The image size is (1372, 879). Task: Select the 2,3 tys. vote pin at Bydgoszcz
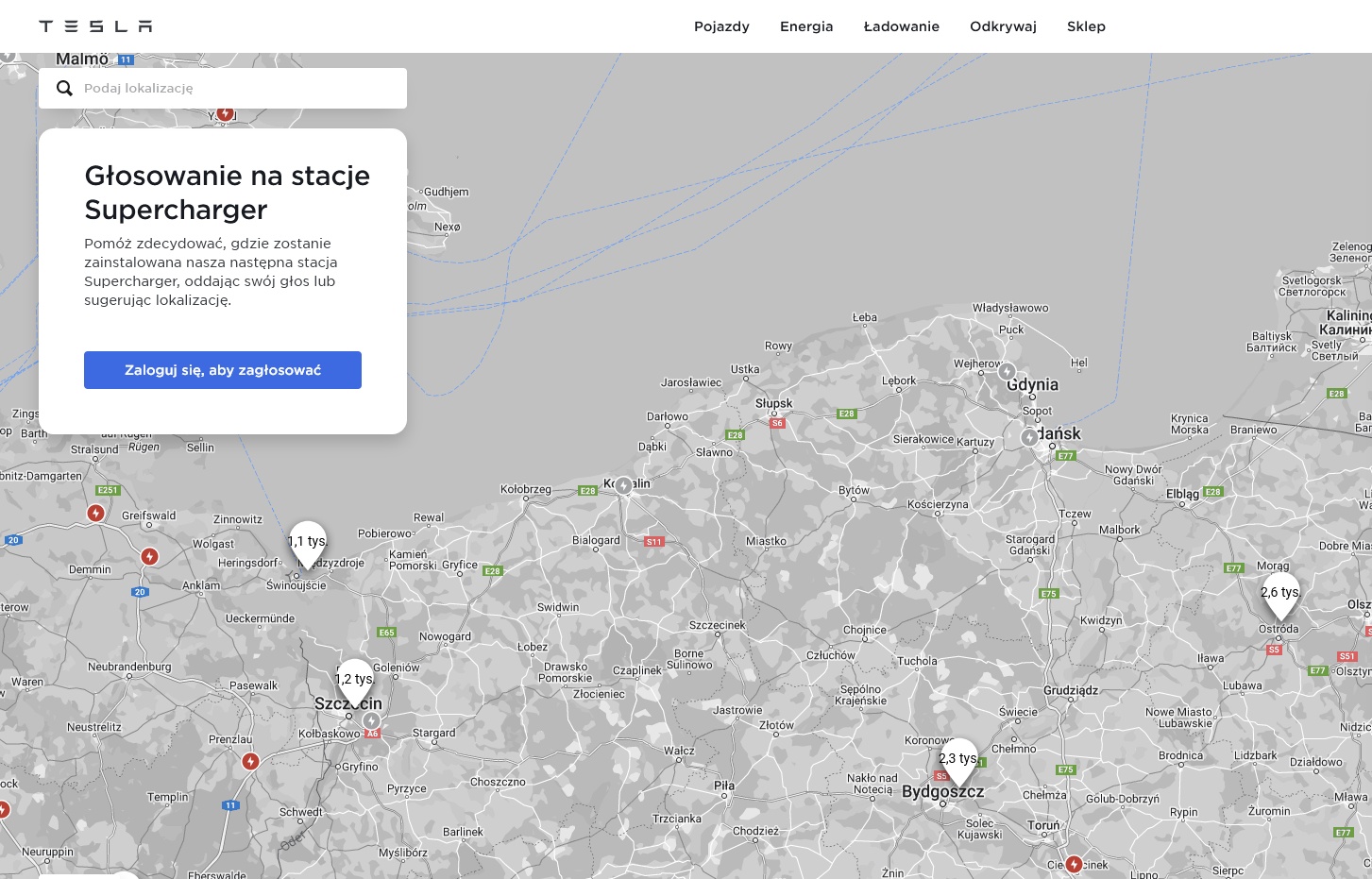[958, 762]
